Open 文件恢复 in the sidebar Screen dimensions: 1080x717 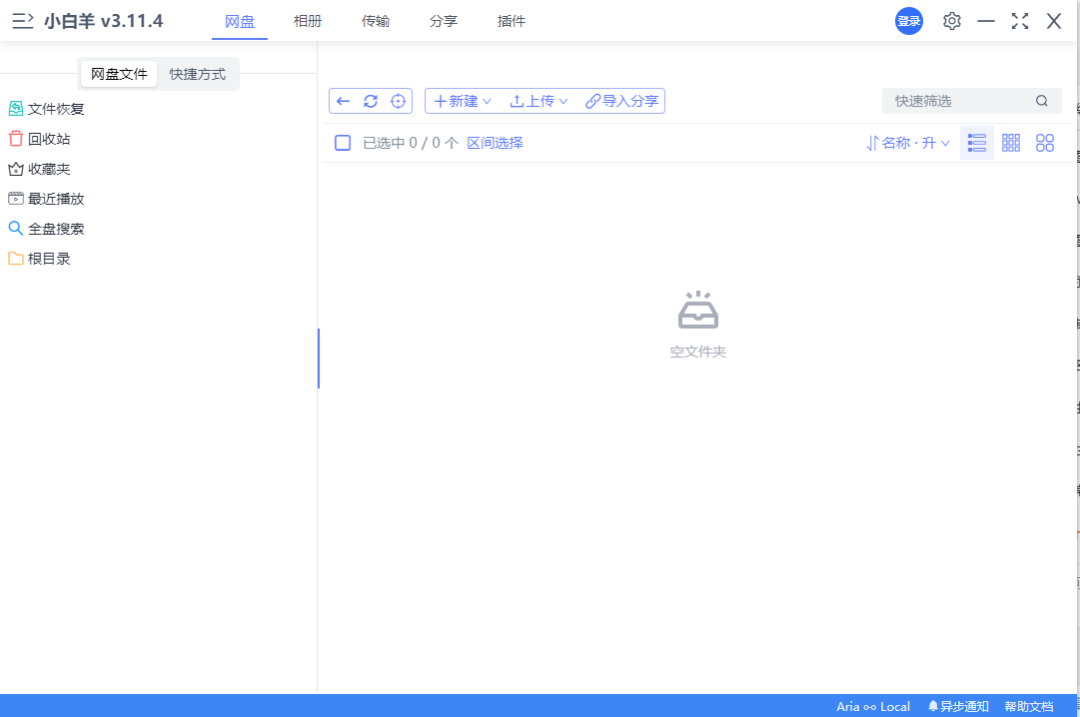(45, 108)
